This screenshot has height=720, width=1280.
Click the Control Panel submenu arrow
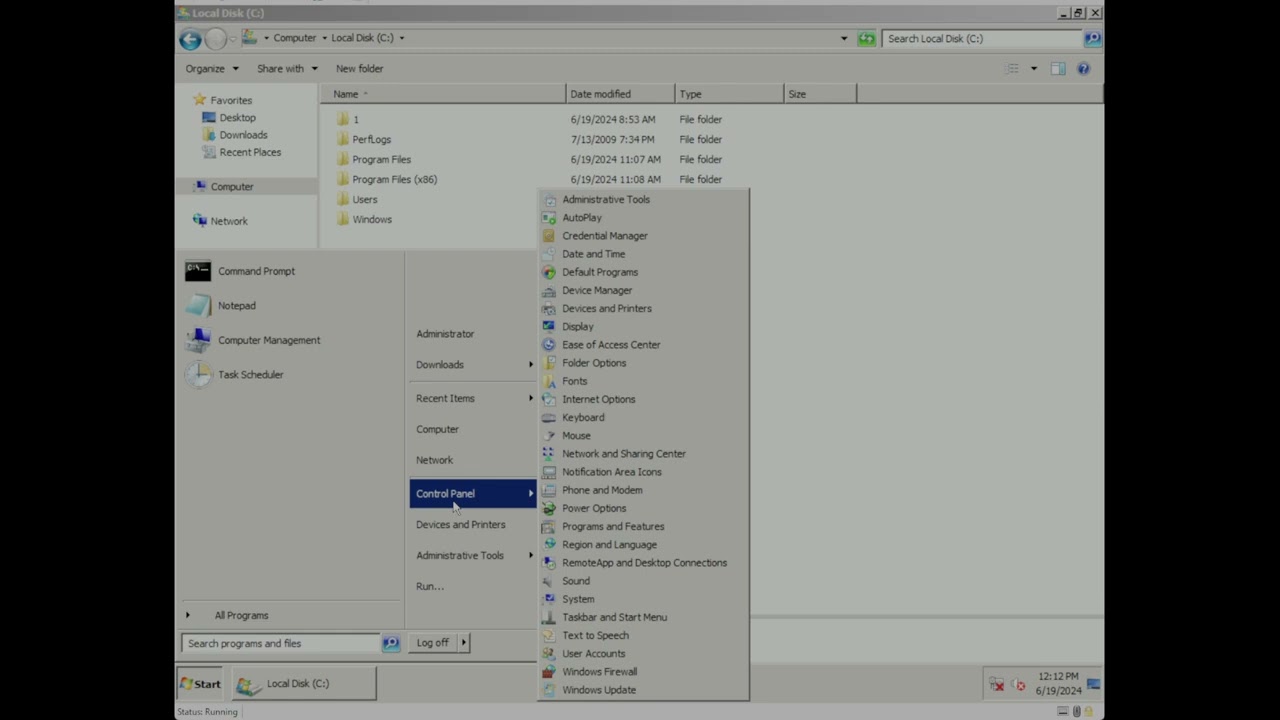tap(531, 493)
